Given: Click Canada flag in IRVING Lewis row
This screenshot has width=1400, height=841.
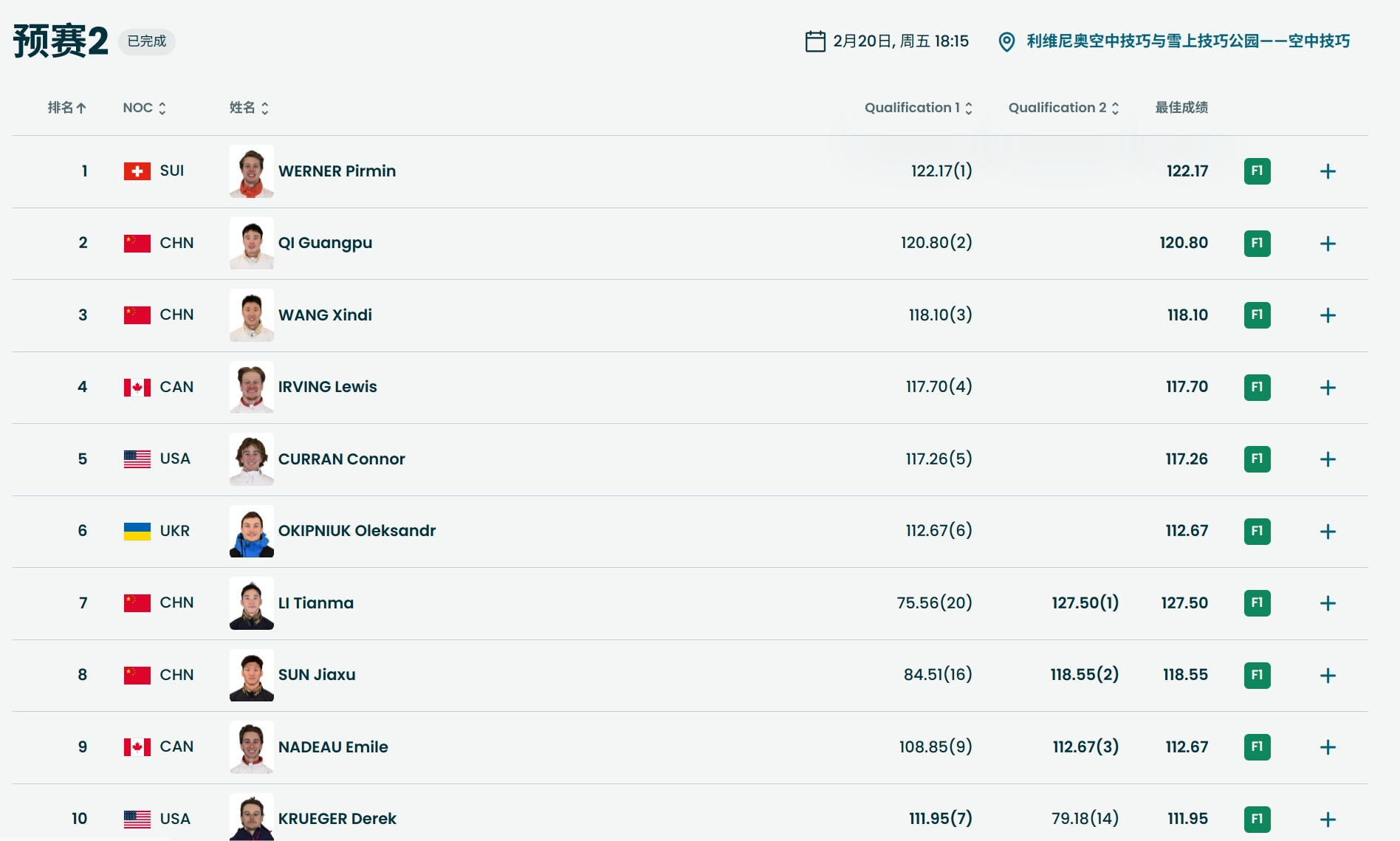Looking at the screenshot, I should tap(137, 388).
